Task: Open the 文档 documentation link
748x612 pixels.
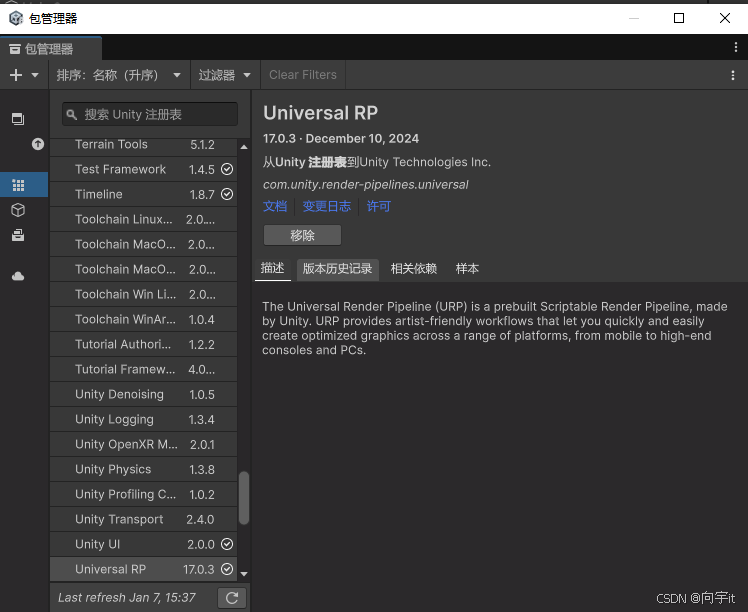Action: [275, 207]
